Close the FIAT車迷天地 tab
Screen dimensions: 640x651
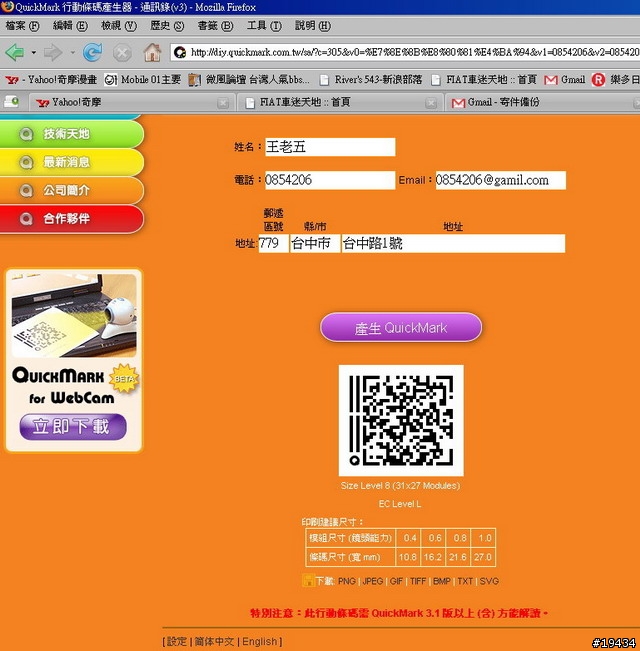click(431, 103)
